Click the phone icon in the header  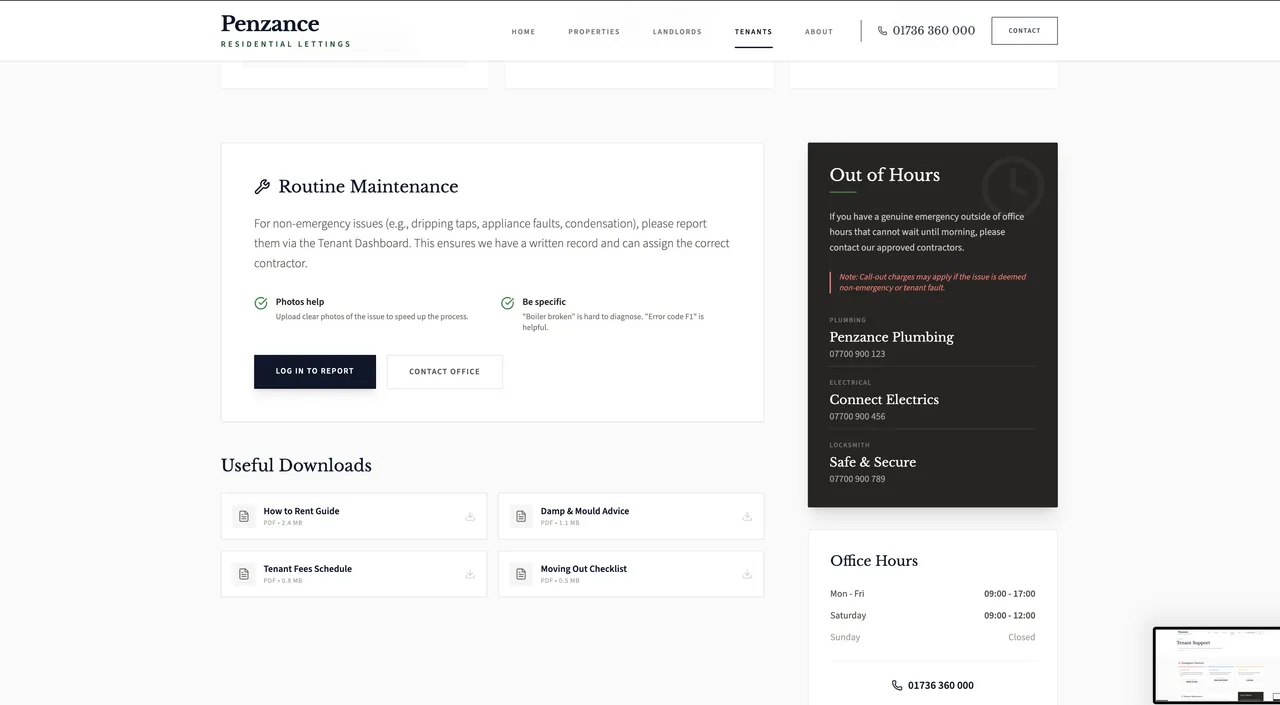pos(882,31)
